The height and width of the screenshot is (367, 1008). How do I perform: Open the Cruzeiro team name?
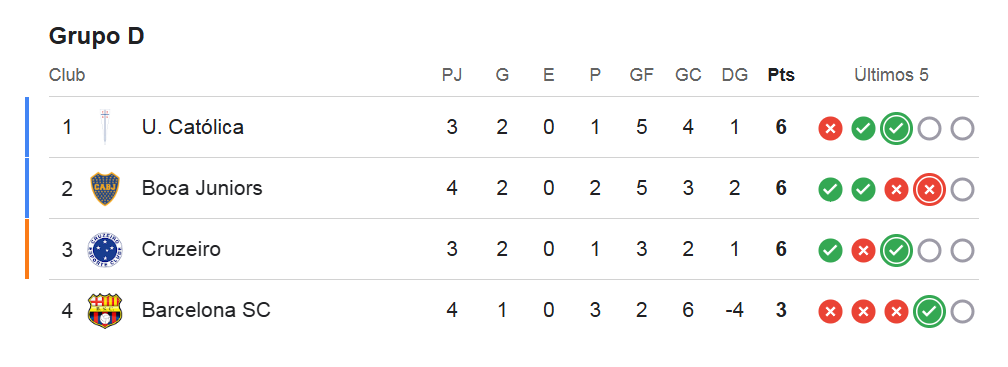click(181, 249)
